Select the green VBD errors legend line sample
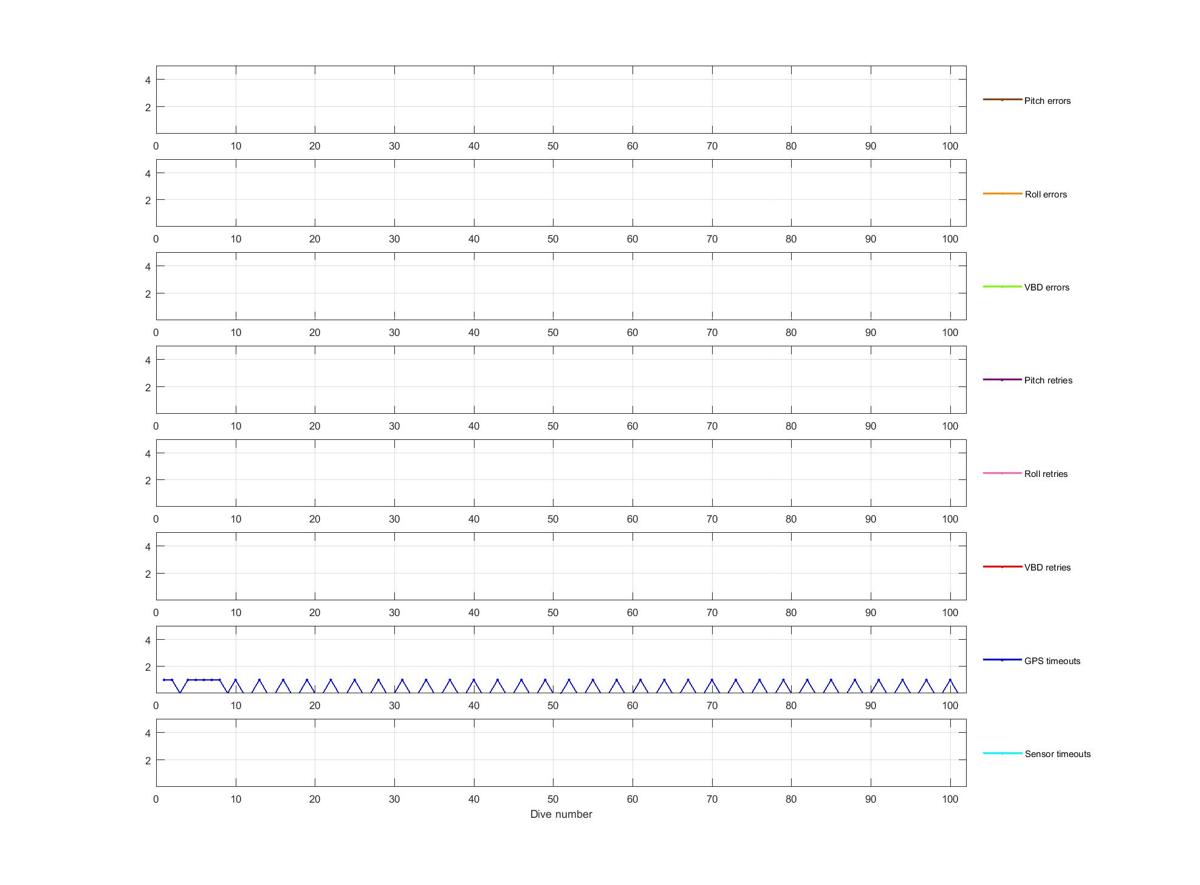The width and height of the screenshot is (1200, 885). tap(1002, 287)
